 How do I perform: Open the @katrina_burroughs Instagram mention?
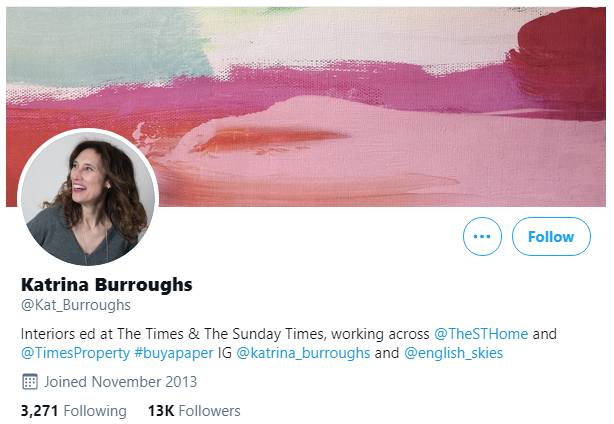303,353
